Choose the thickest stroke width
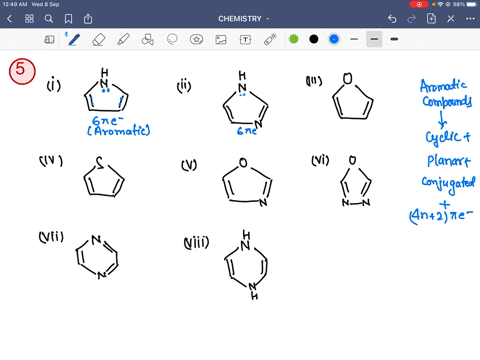Screen dimensions: 480x360 [394, 39]
